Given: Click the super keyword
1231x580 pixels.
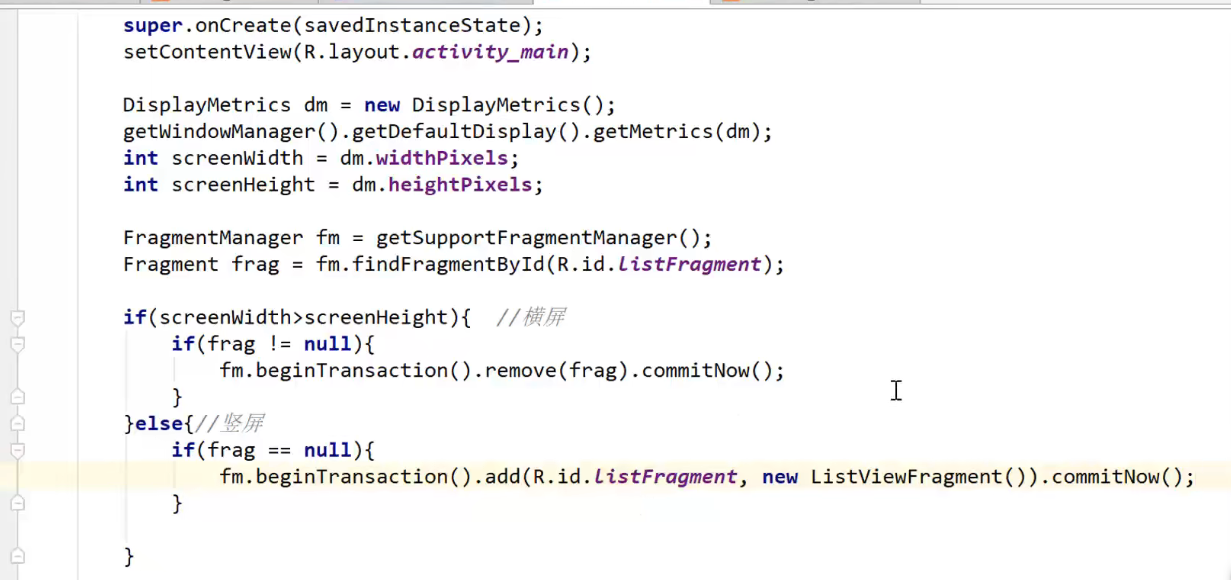Looking at the screenshot, I should (x=153, y=25).
